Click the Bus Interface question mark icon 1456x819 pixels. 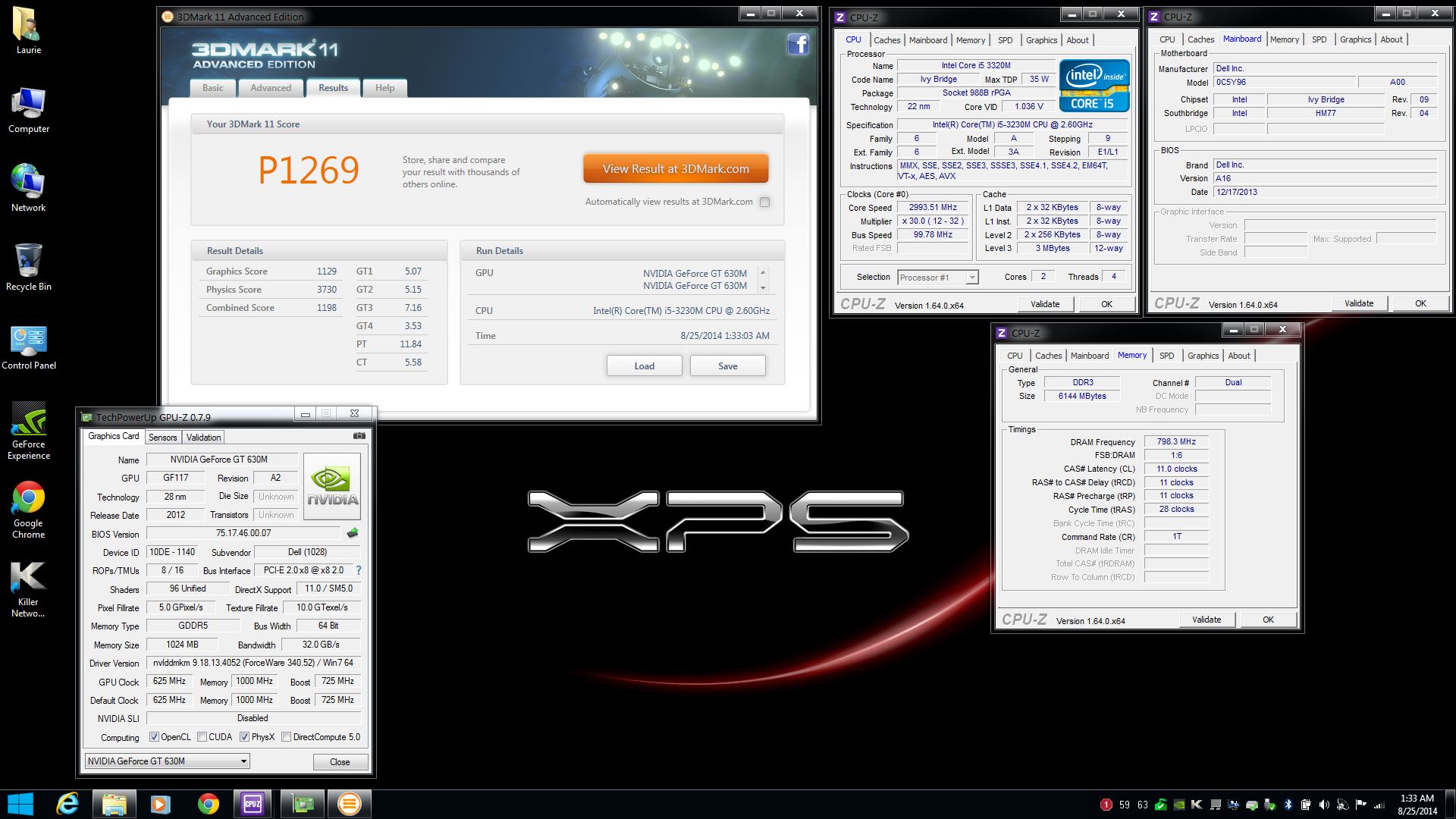tap(358, 570)
